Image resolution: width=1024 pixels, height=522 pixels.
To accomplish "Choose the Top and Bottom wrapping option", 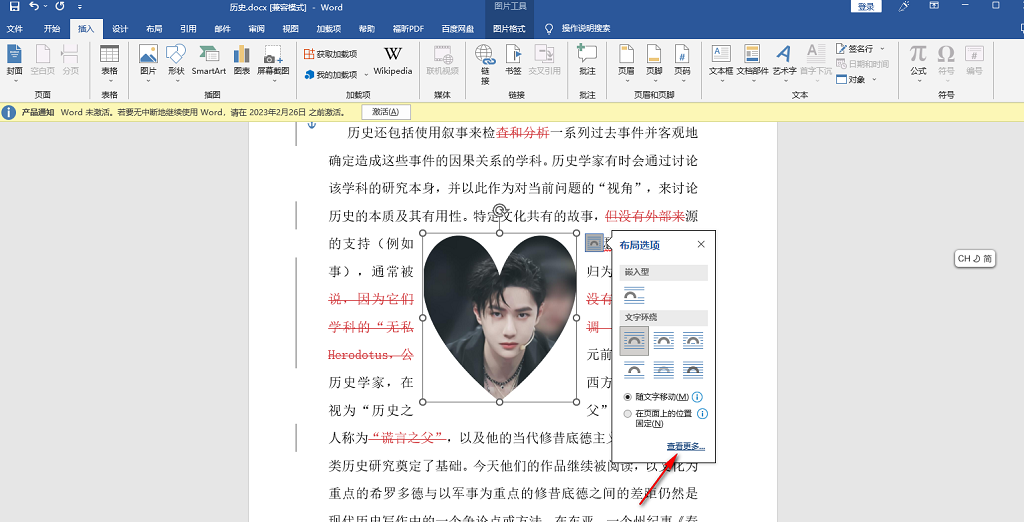I will 634,370.
